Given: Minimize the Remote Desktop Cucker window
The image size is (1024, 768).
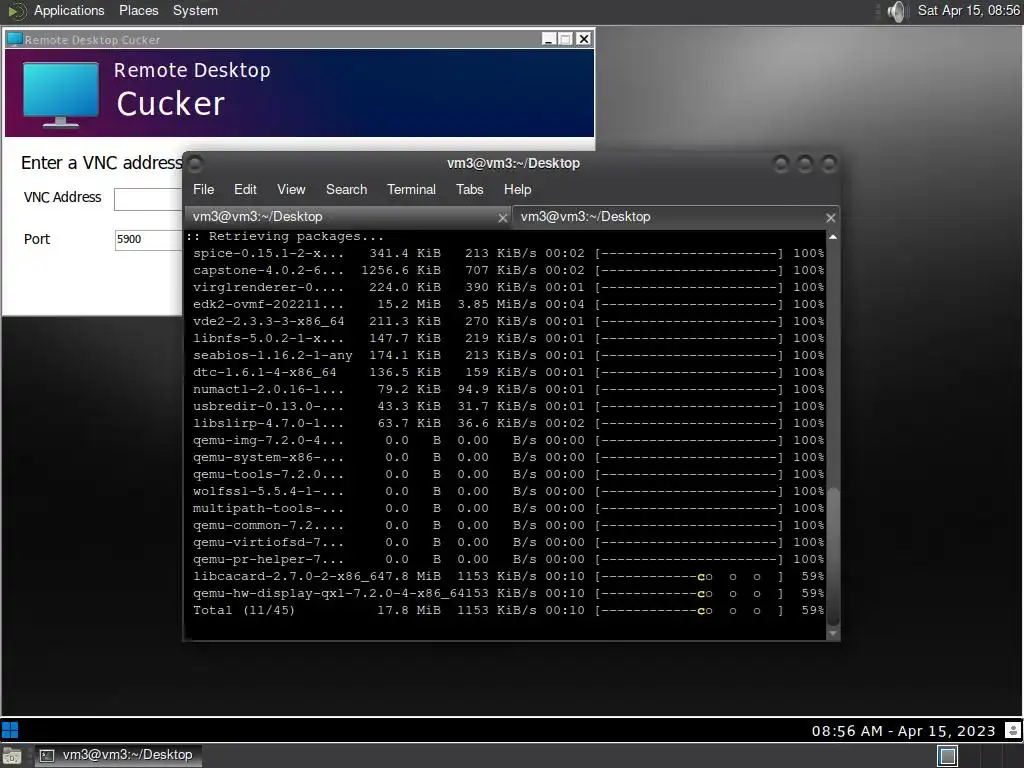Looking at the screenshot, I should (x=549, y=39).
